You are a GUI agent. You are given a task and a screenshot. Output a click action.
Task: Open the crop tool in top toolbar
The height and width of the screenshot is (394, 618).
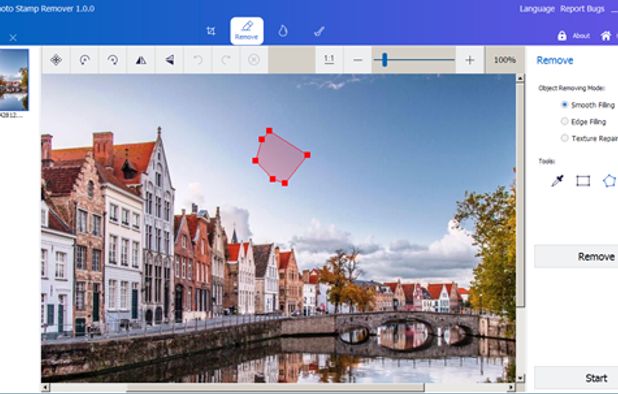[211, 31]
